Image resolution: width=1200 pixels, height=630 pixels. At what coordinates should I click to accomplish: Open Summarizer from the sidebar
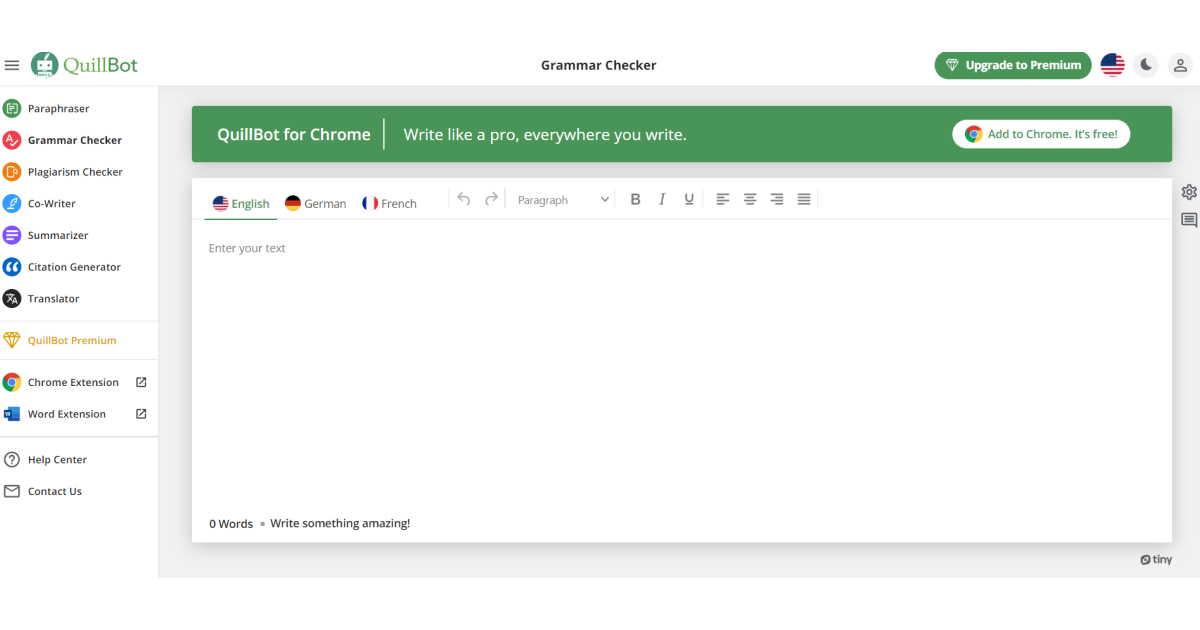(58, 235)
